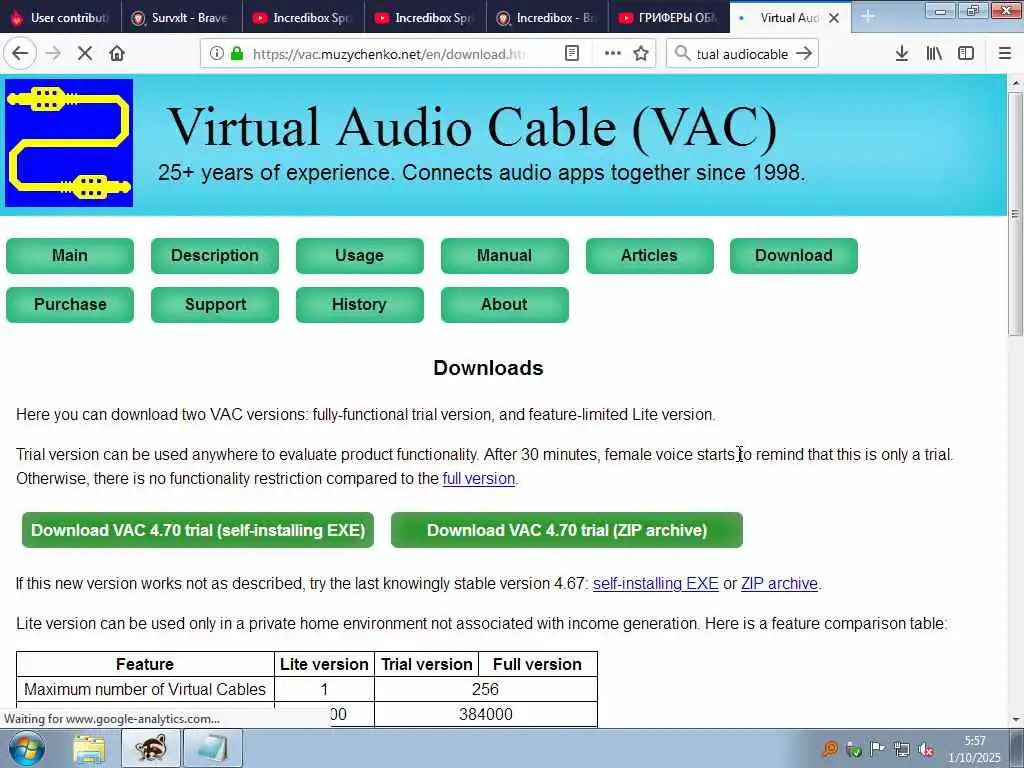Click the scrollbar up arrow

click(x=1015, y=83)
